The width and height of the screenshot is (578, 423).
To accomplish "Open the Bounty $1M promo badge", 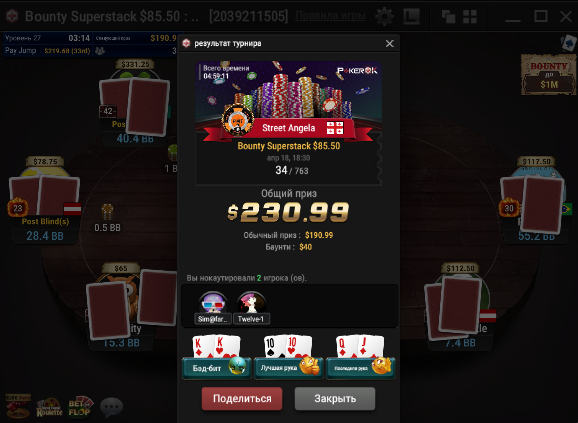I will point(549,75).
